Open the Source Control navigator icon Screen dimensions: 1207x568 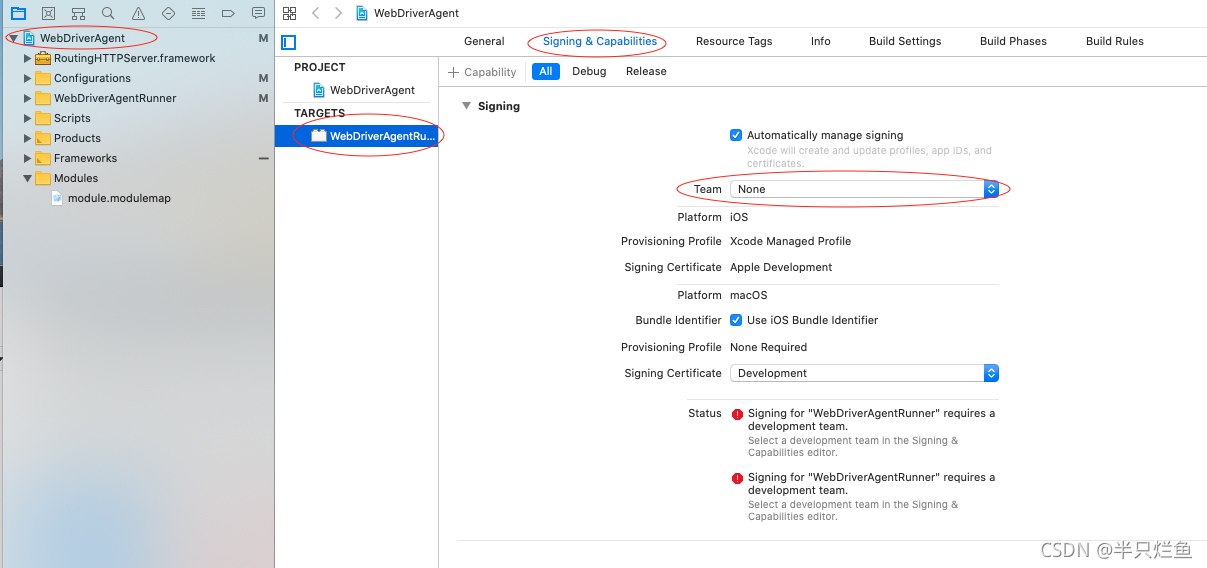[x=48, y=13]
